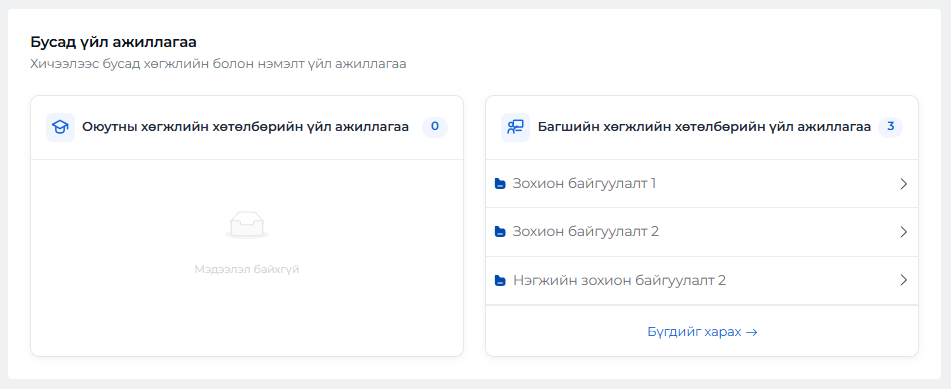Select the Нэгжийн зохион байгуулалт 2 text
The image size is (951, 389).
[619, 280]
